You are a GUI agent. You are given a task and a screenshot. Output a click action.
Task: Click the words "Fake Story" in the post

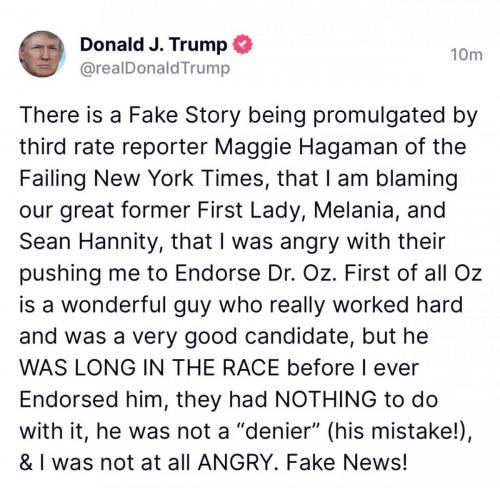(184, 115)
